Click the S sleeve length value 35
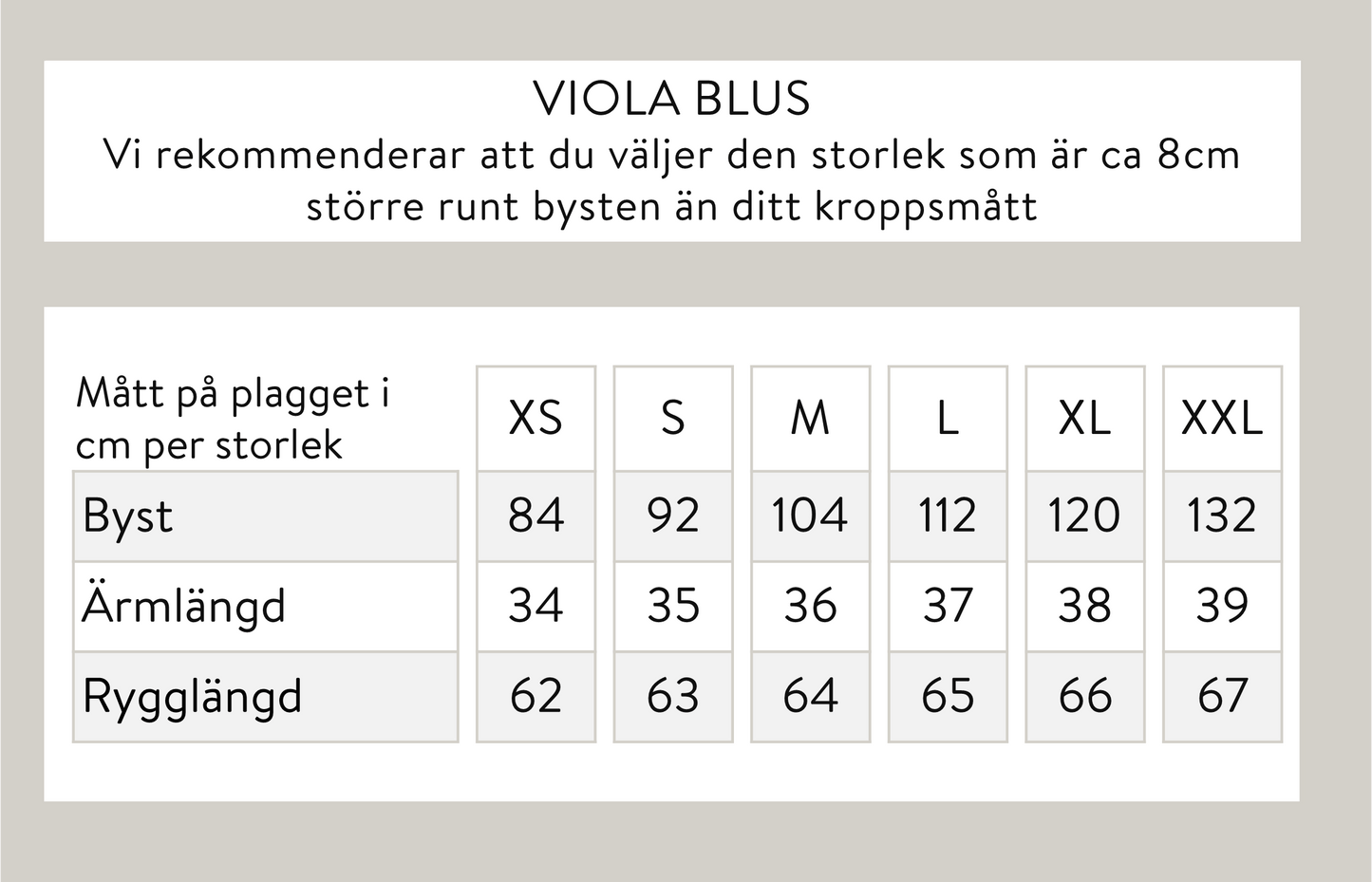The height and width of the screenshot is (882, 1372). 672,606
